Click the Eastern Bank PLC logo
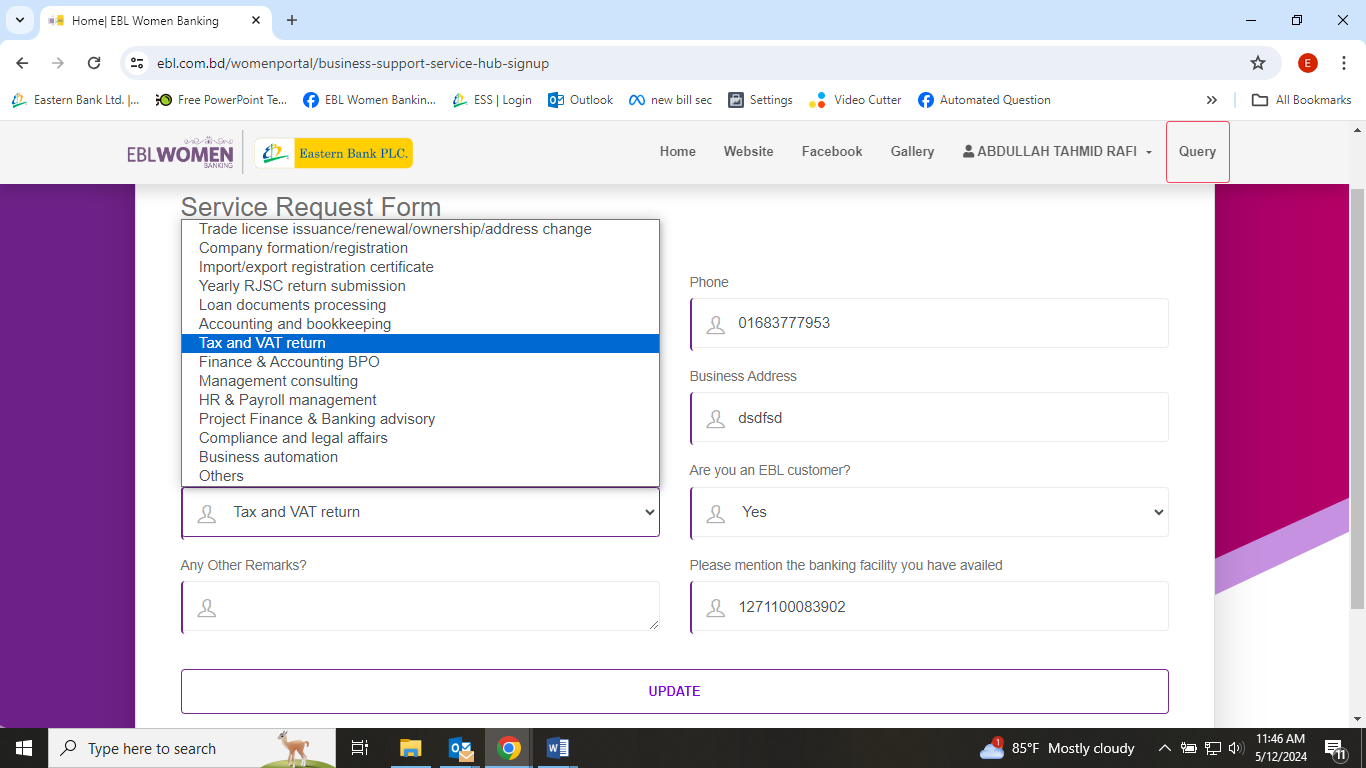This screenshot has width=1366, height=768. click(x=333, y=153)
